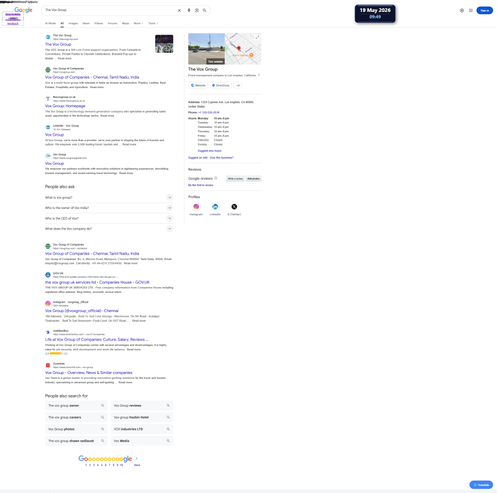This screenshot has width=500, height=493.
Task: Click the Next pagination link
Action: (137, 465)
